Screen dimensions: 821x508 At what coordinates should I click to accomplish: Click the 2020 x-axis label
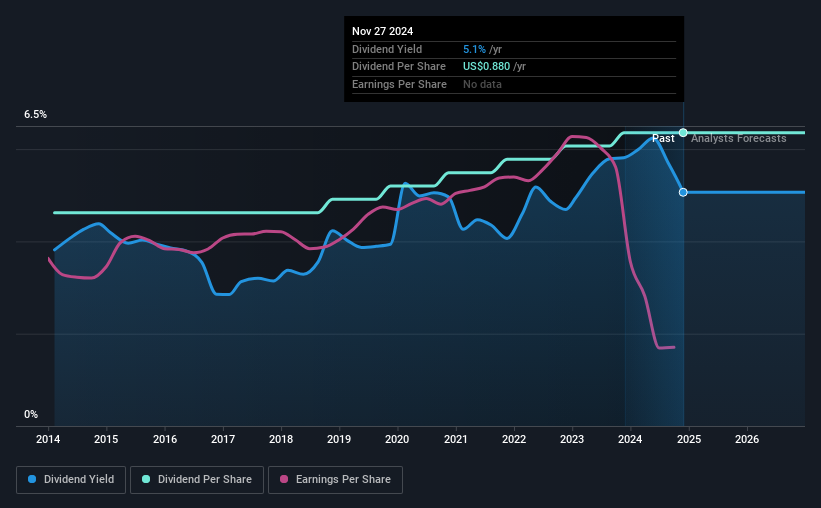[x=397, y=439]
